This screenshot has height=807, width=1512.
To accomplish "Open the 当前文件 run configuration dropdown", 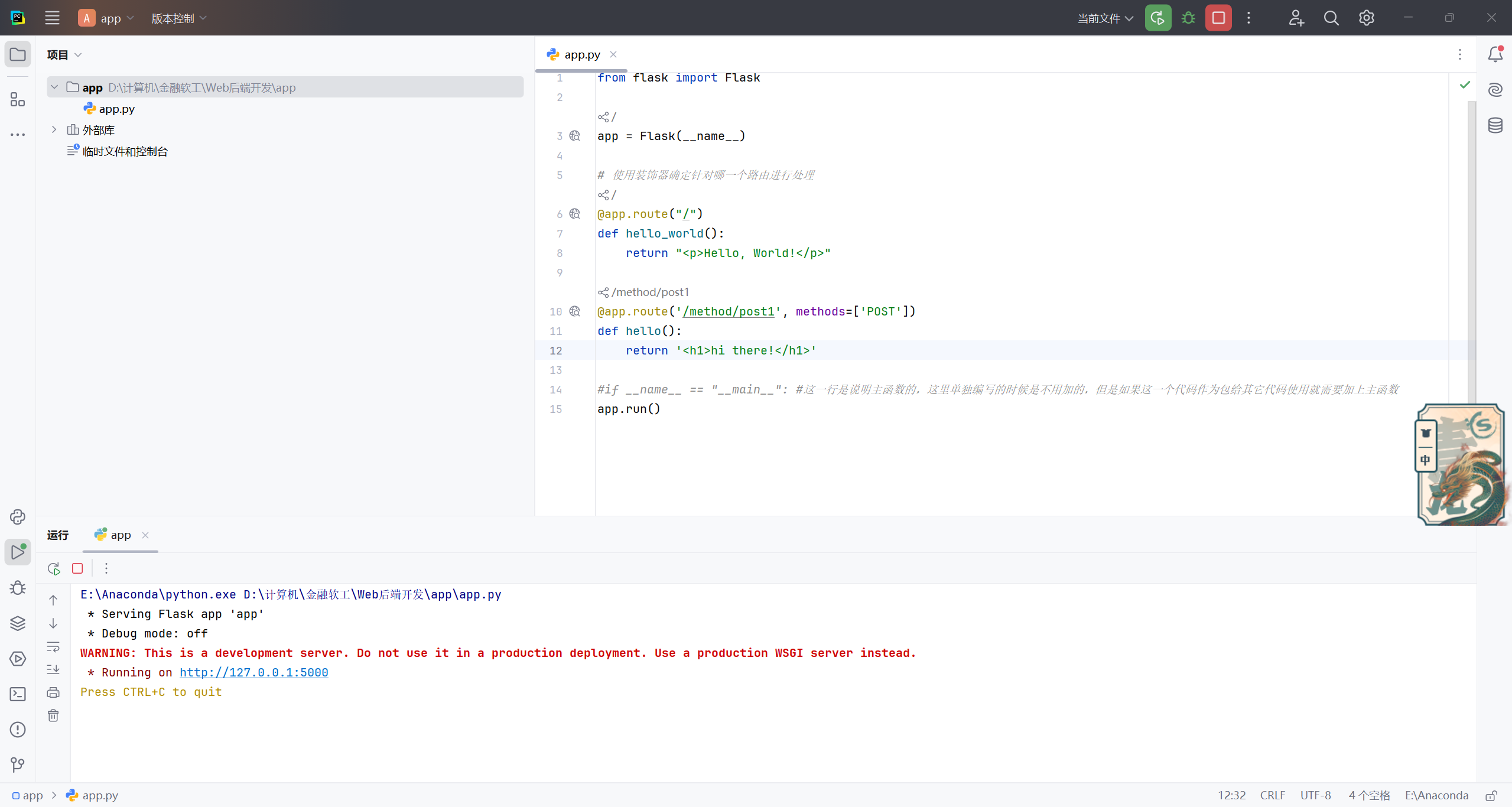I will 1105,18.
